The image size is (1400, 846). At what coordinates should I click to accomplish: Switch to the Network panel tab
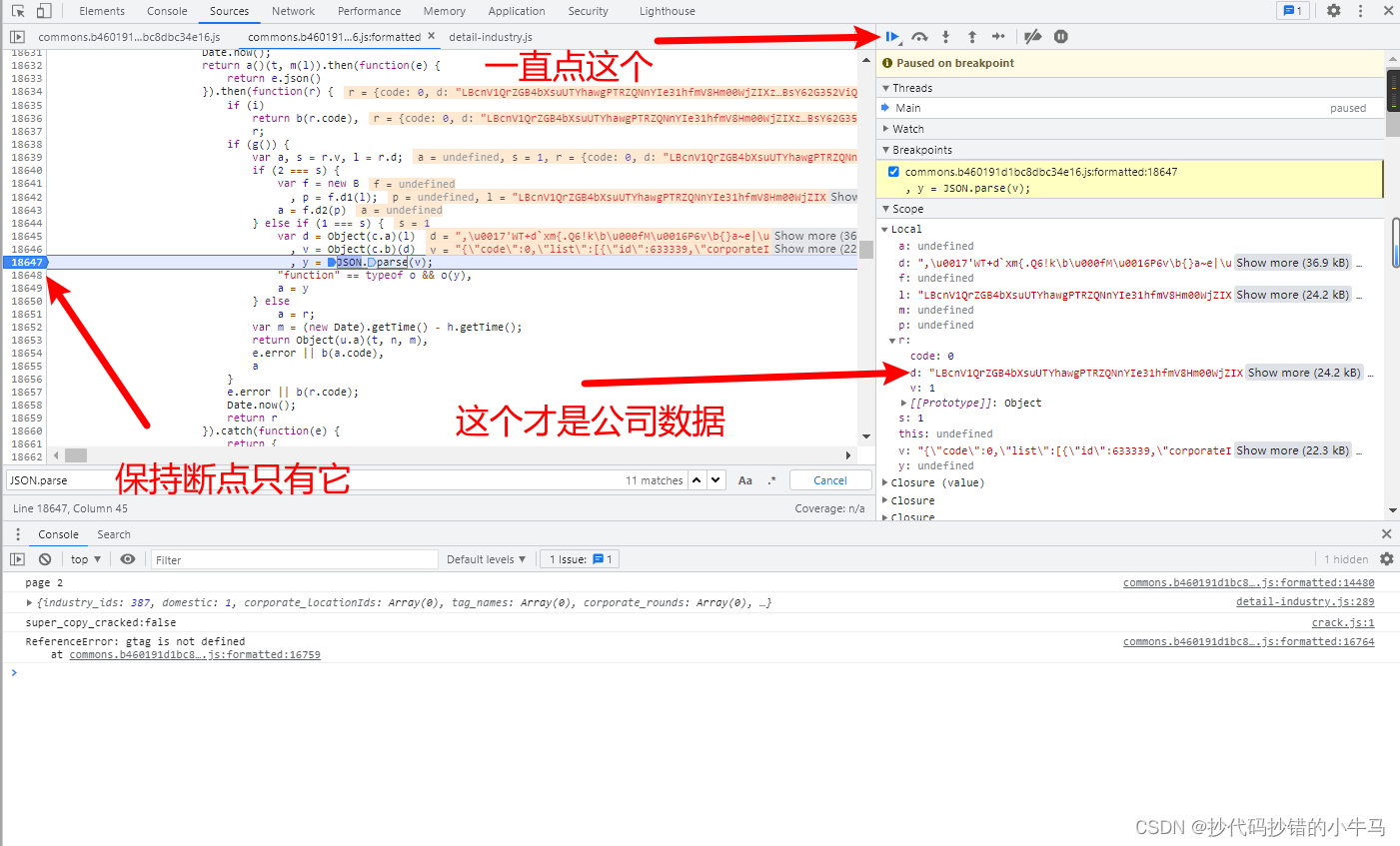tap(293, 11)
